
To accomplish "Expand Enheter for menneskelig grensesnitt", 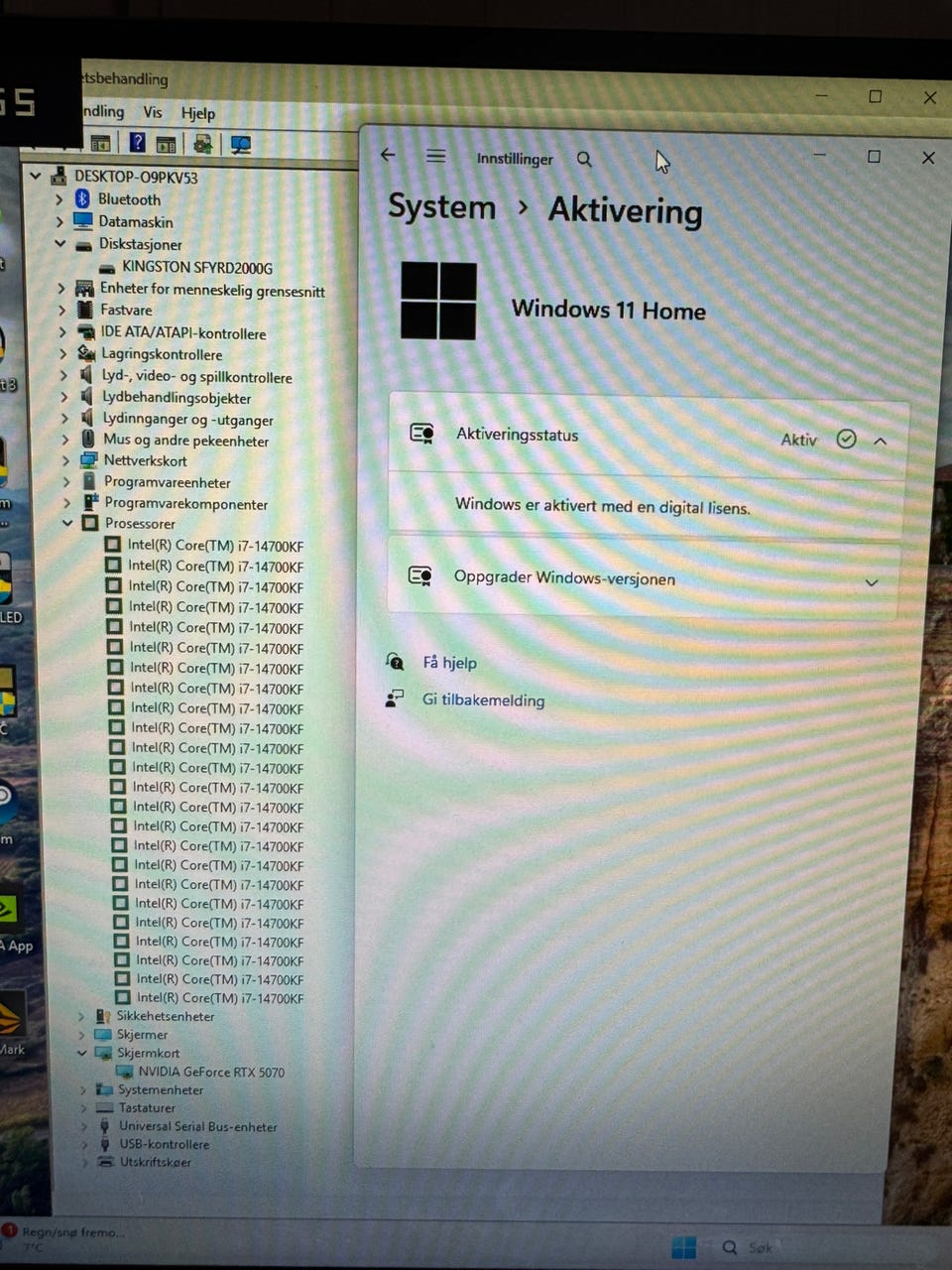I will (x=60, y=289).
